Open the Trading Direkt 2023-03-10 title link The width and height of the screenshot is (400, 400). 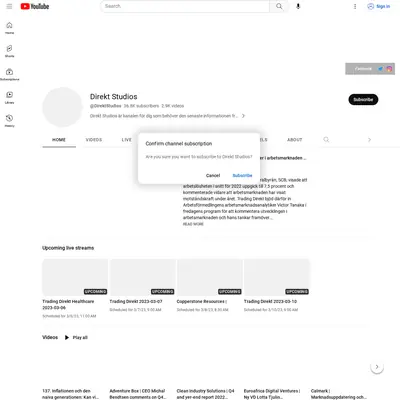point(270,301)
